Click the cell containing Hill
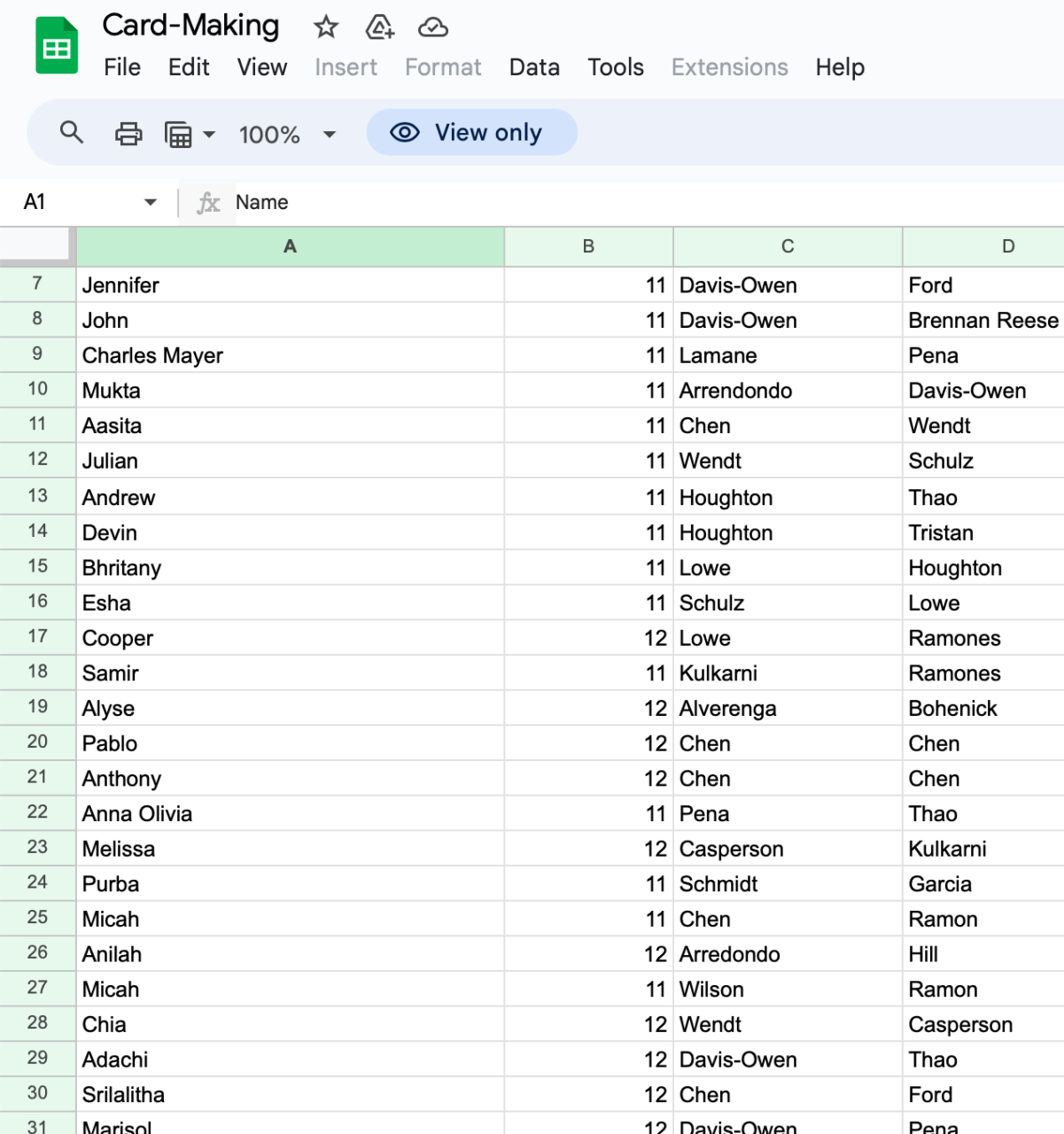 983,954
